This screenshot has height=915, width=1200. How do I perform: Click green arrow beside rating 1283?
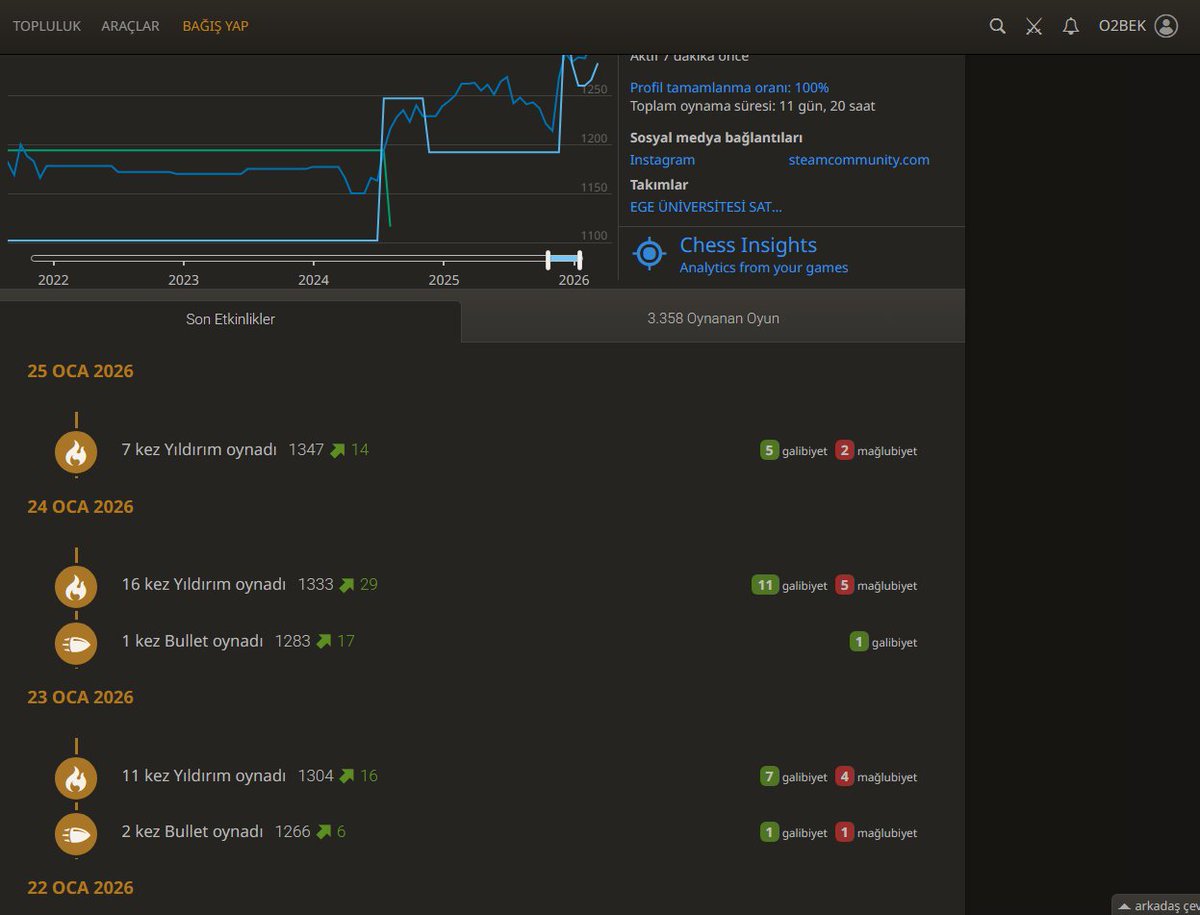(324, 641)
